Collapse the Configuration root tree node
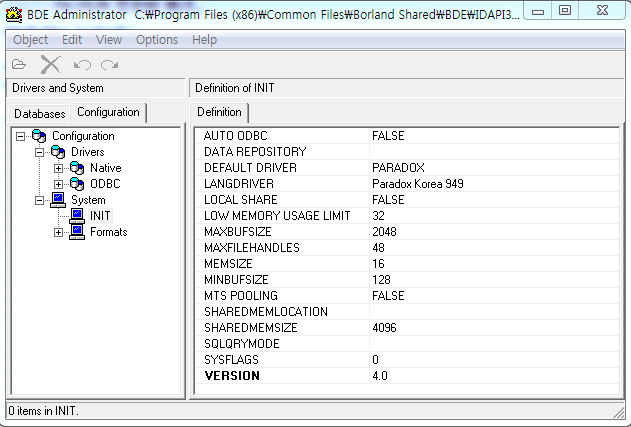631x427 pixels. (21, 136)
